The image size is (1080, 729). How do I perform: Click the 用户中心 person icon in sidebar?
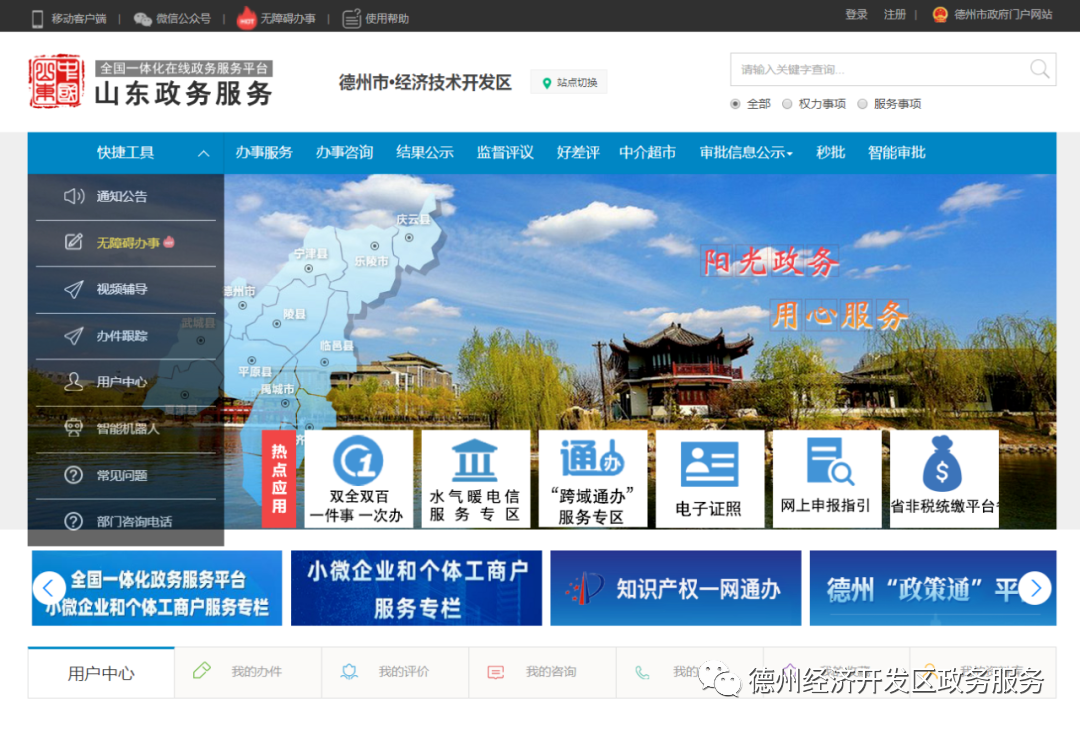tap(74, 382)
